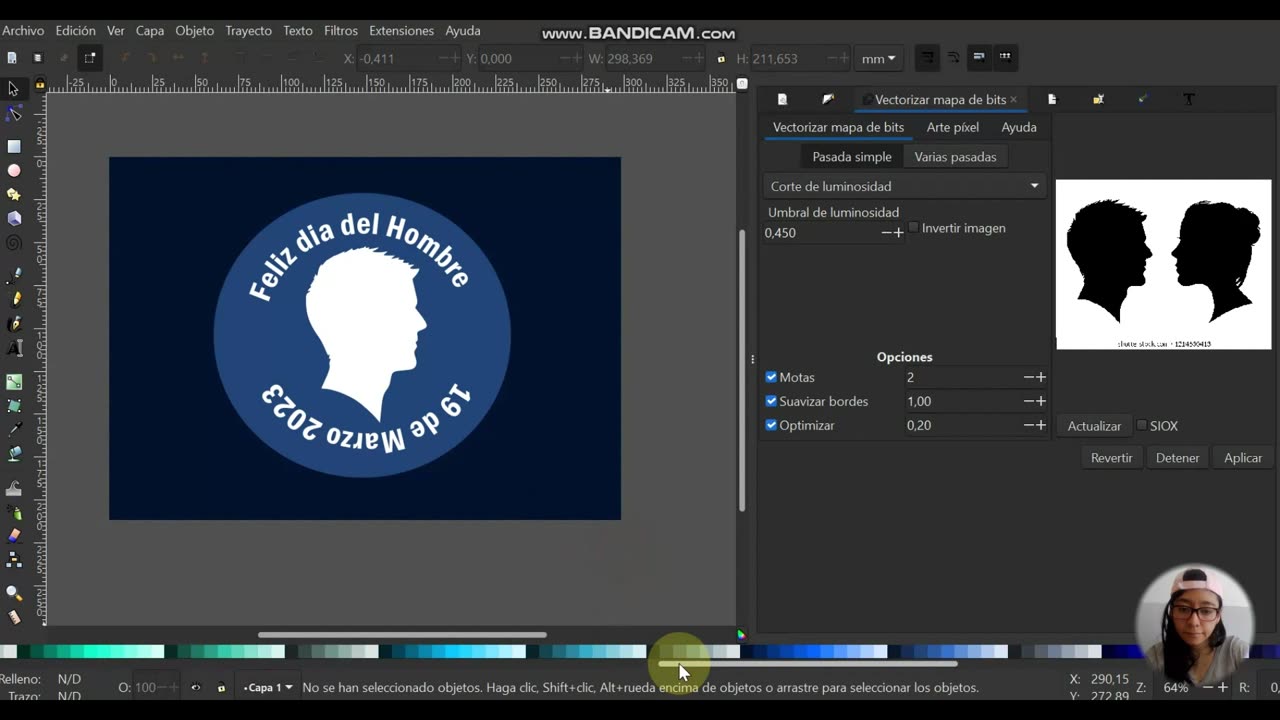Screen dimensions: 1280x720
Task: Open the Archivo menu
Action: click(x=23, y=31)
